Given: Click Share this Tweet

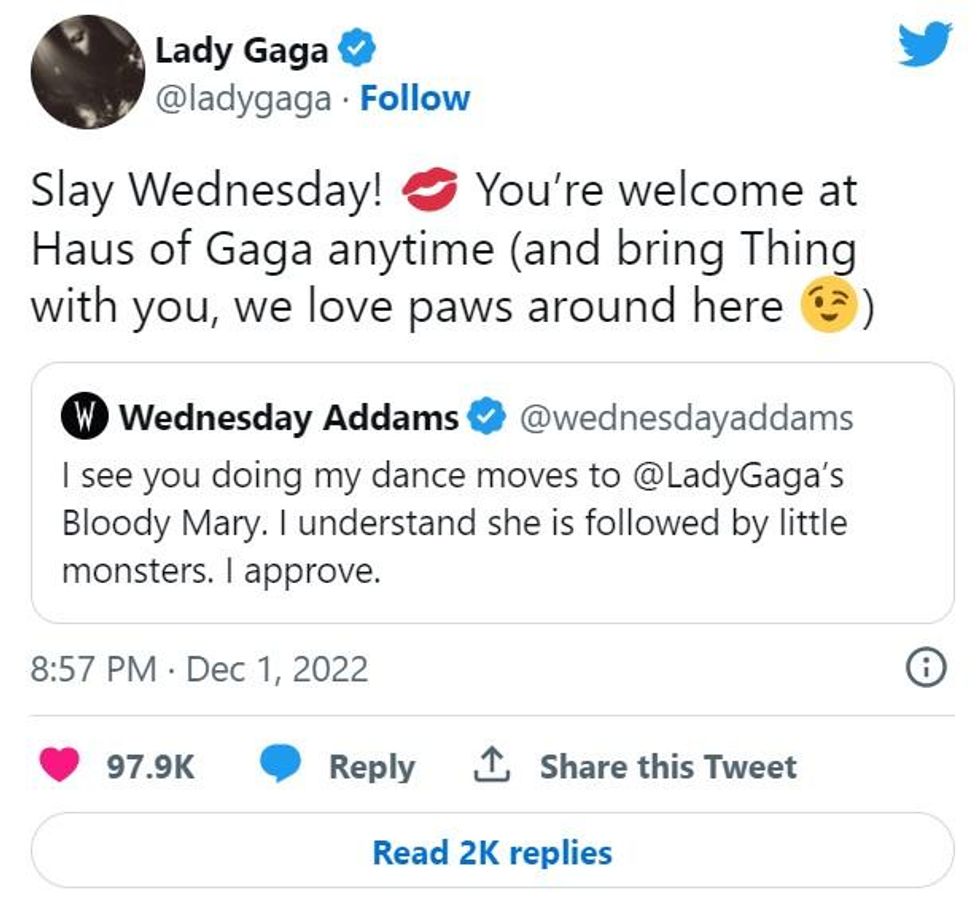Looking at the screenshot, I should 668,767.
